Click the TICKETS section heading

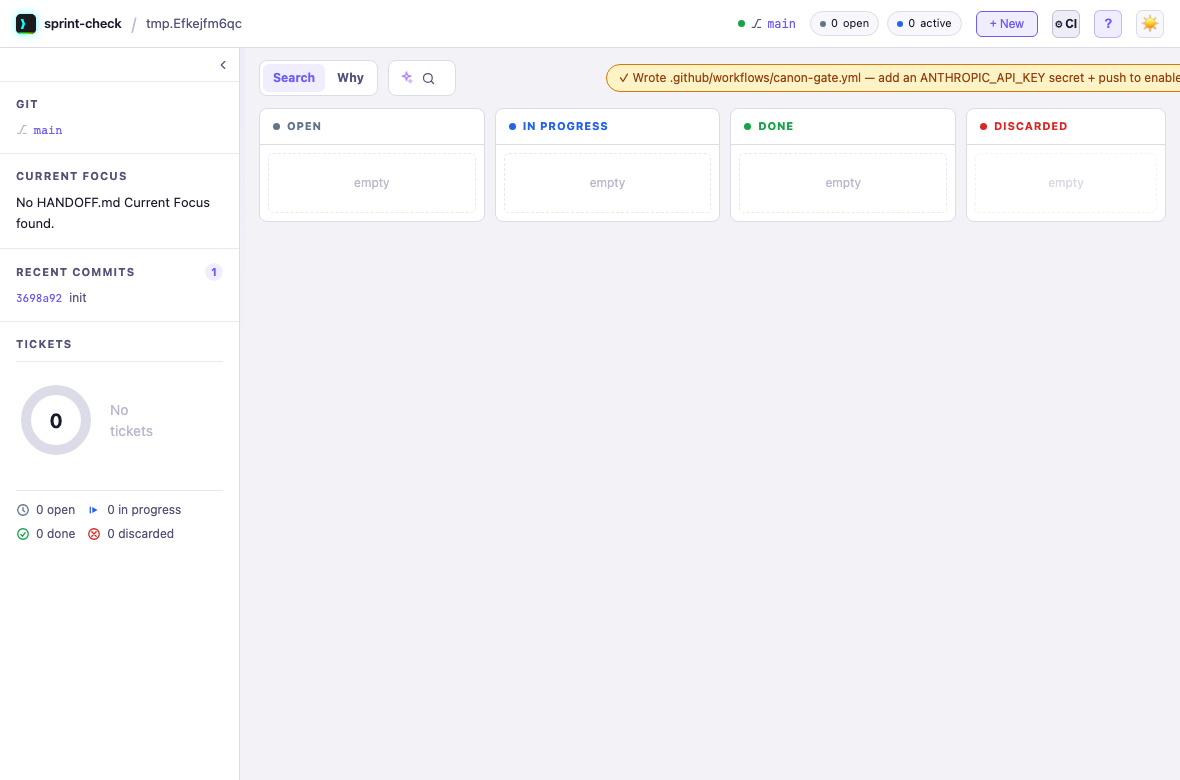(x=44, y=344)
